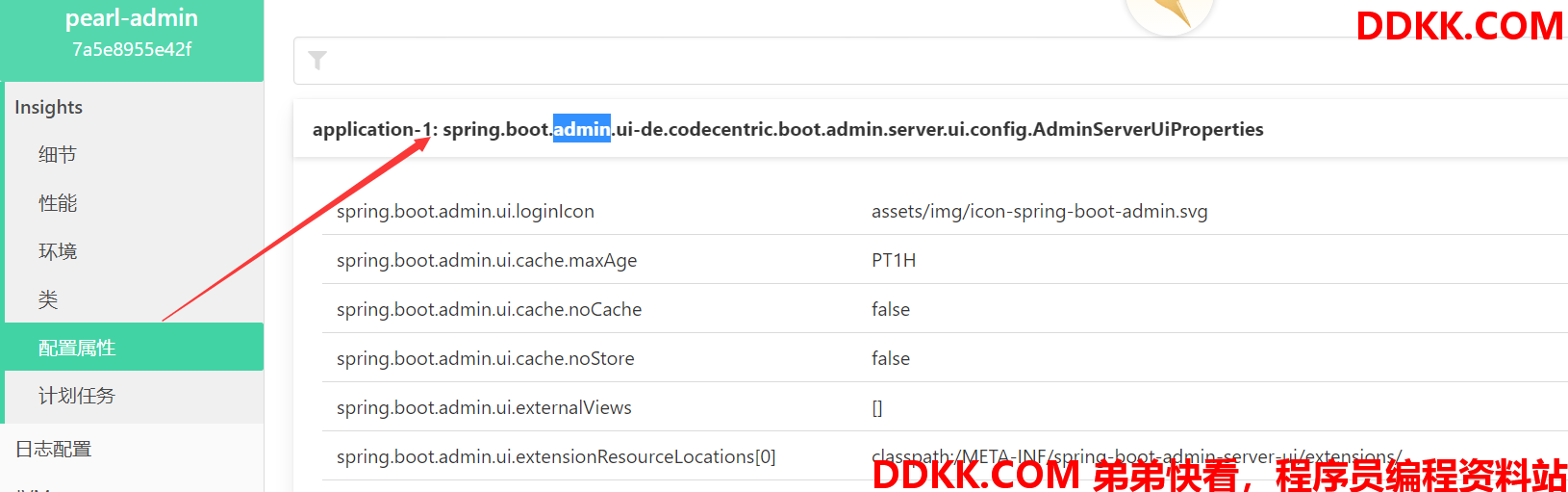1568x492 pixels.
Task: Select the 配置属性 sidebar item
Action: pos(134,347)
